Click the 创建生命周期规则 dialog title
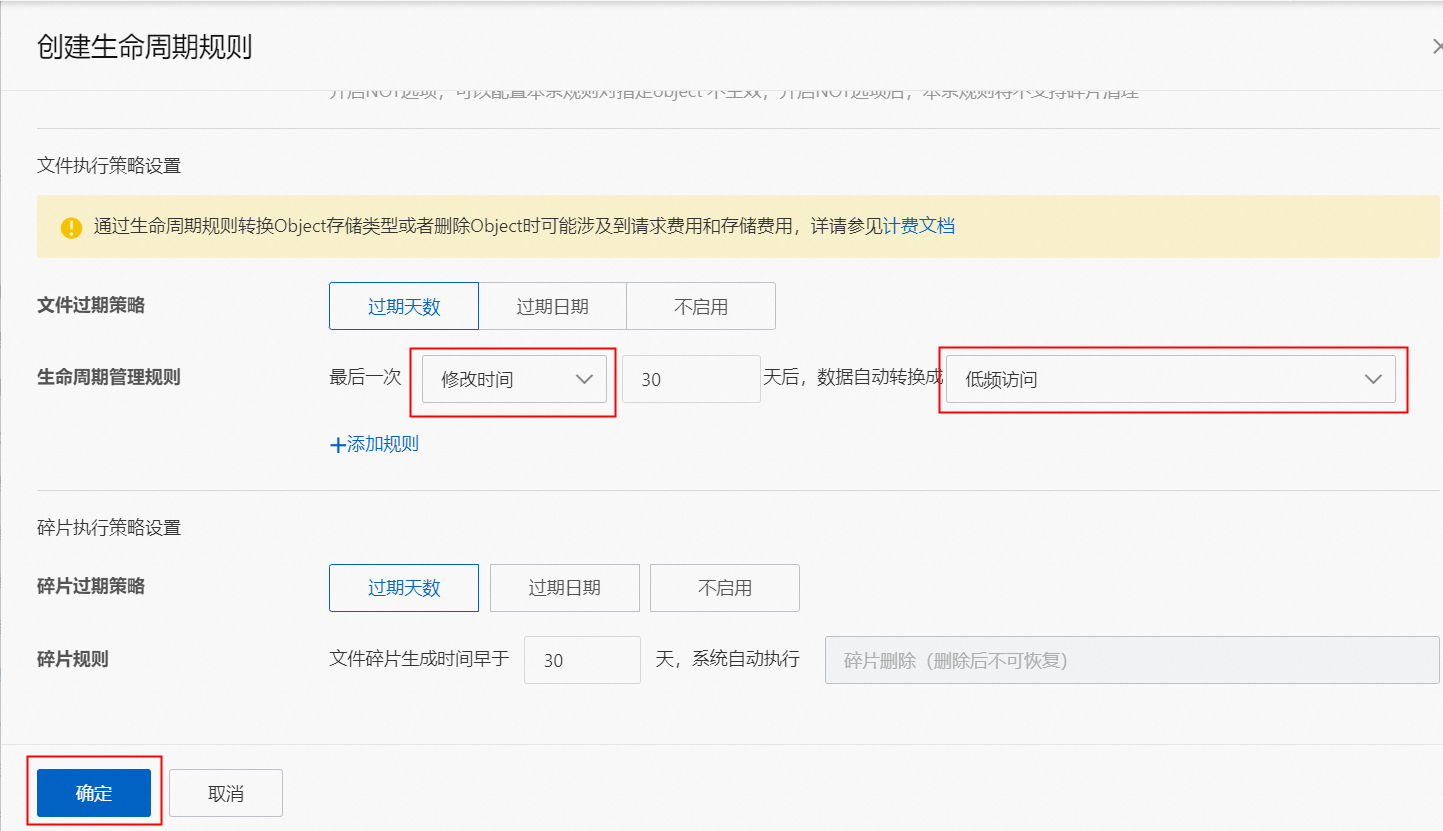Viewport: 1443px width, 831px height. (x=144, y=47)
